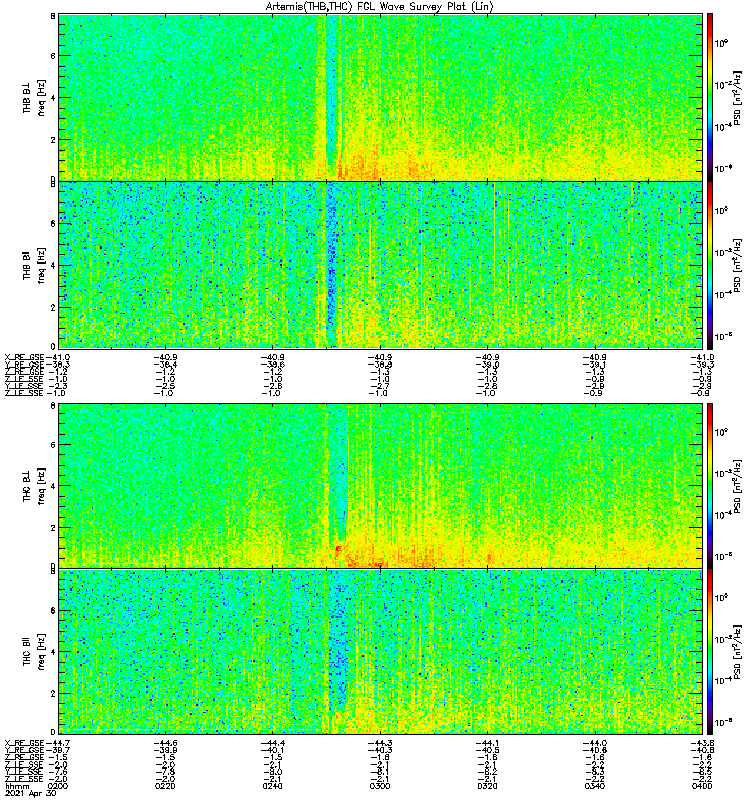The height and width of the screenshot is (800, 750).
Task: Click the 'THB B∥' axis label of the second panel
Action: pyautogui.click(x=27, y=265)
